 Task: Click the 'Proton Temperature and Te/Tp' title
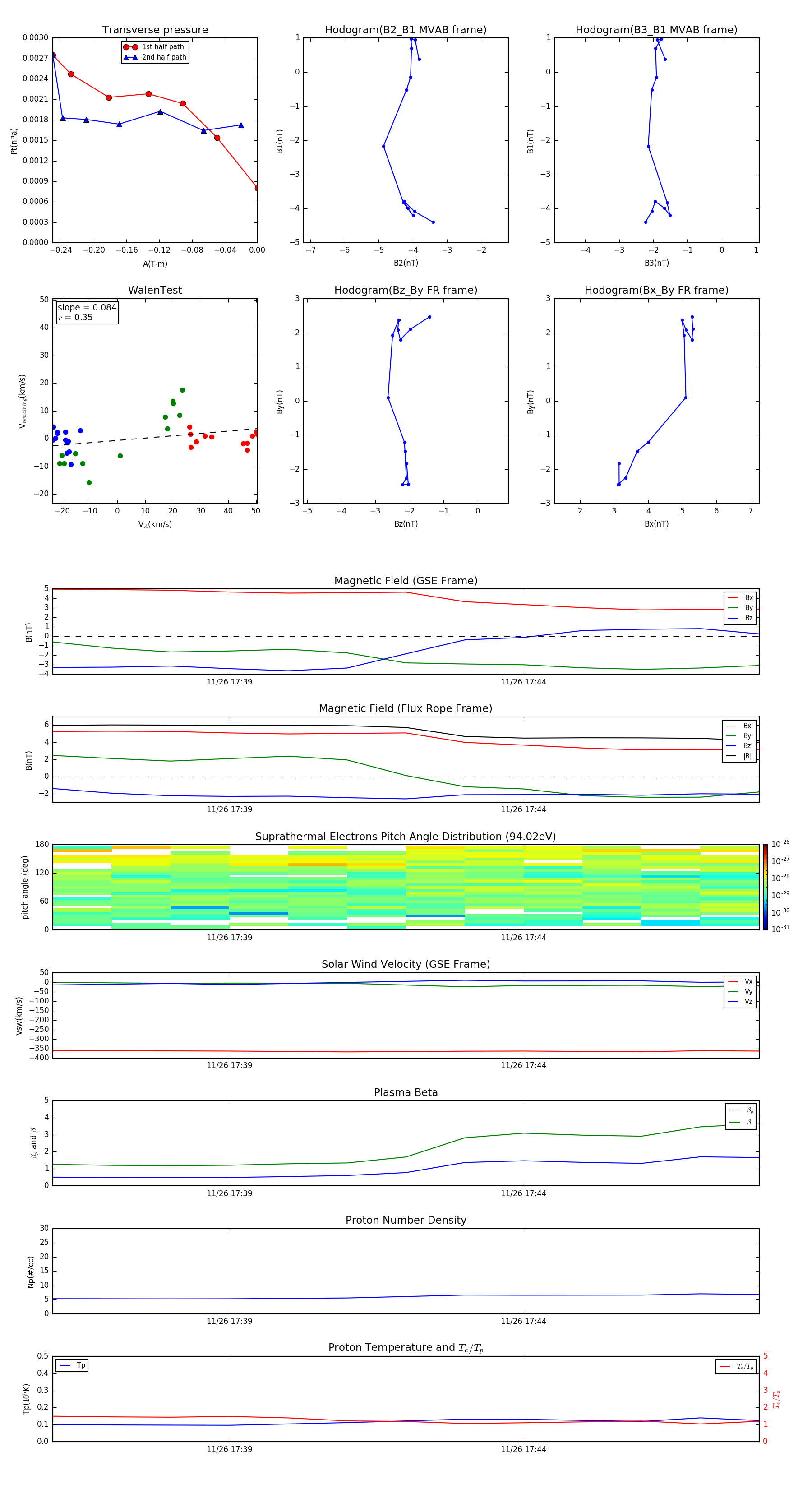406,1348
